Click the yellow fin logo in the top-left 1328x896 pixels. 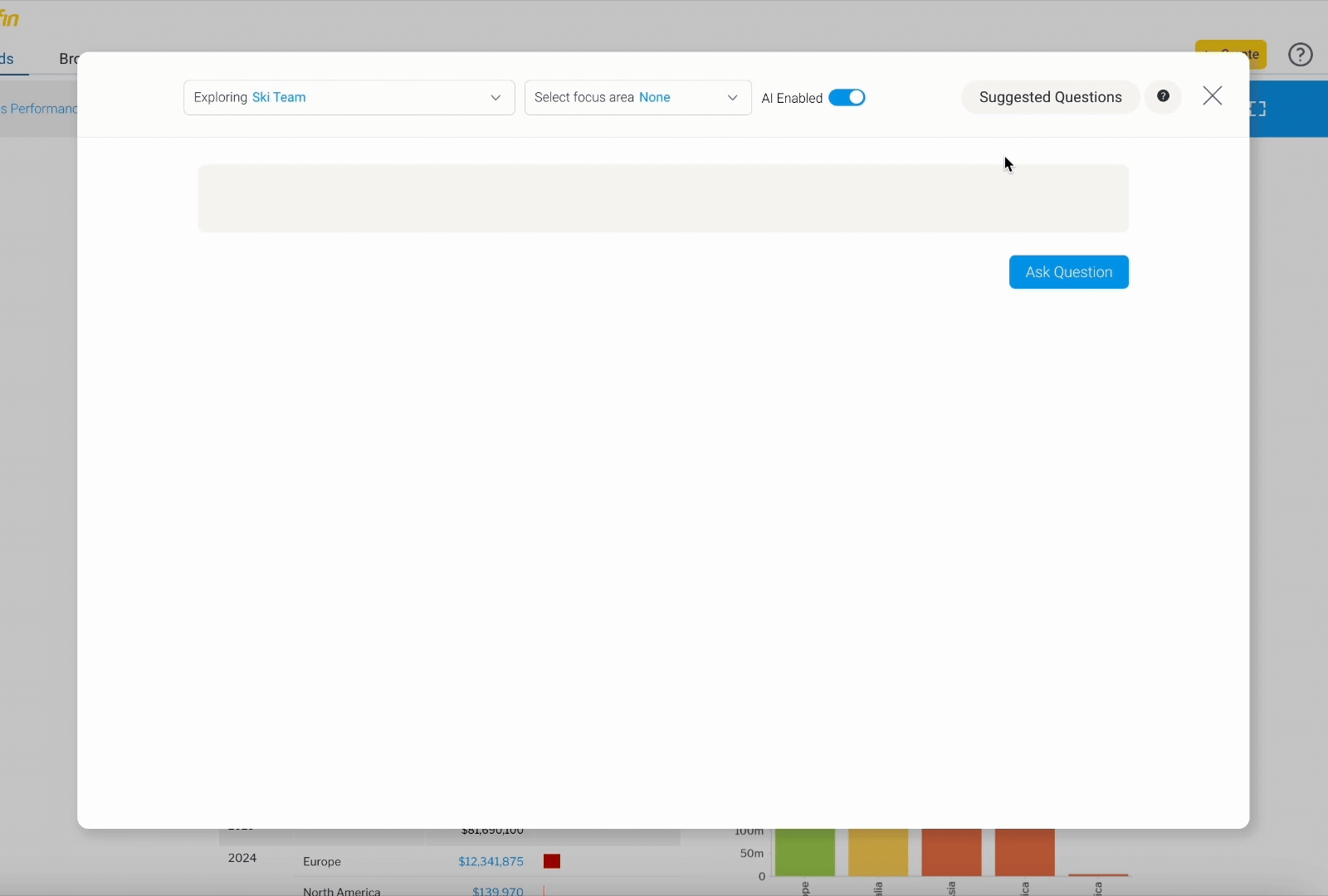[x=11, y=17]
